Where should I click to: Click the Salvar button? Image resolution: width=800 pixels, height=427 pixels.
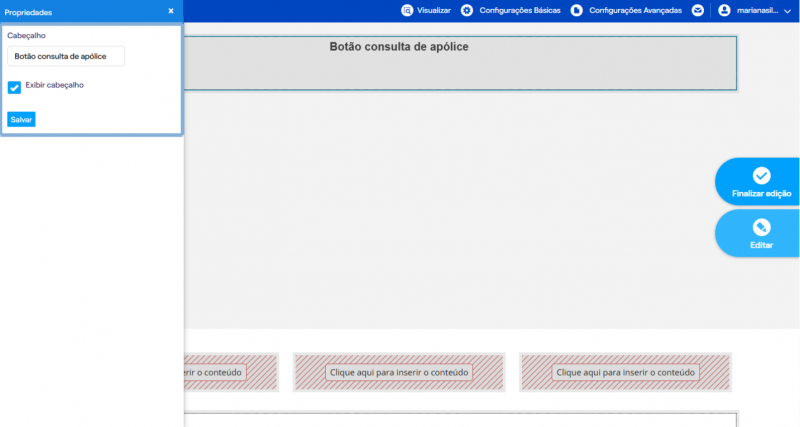(x=21, y=119)
